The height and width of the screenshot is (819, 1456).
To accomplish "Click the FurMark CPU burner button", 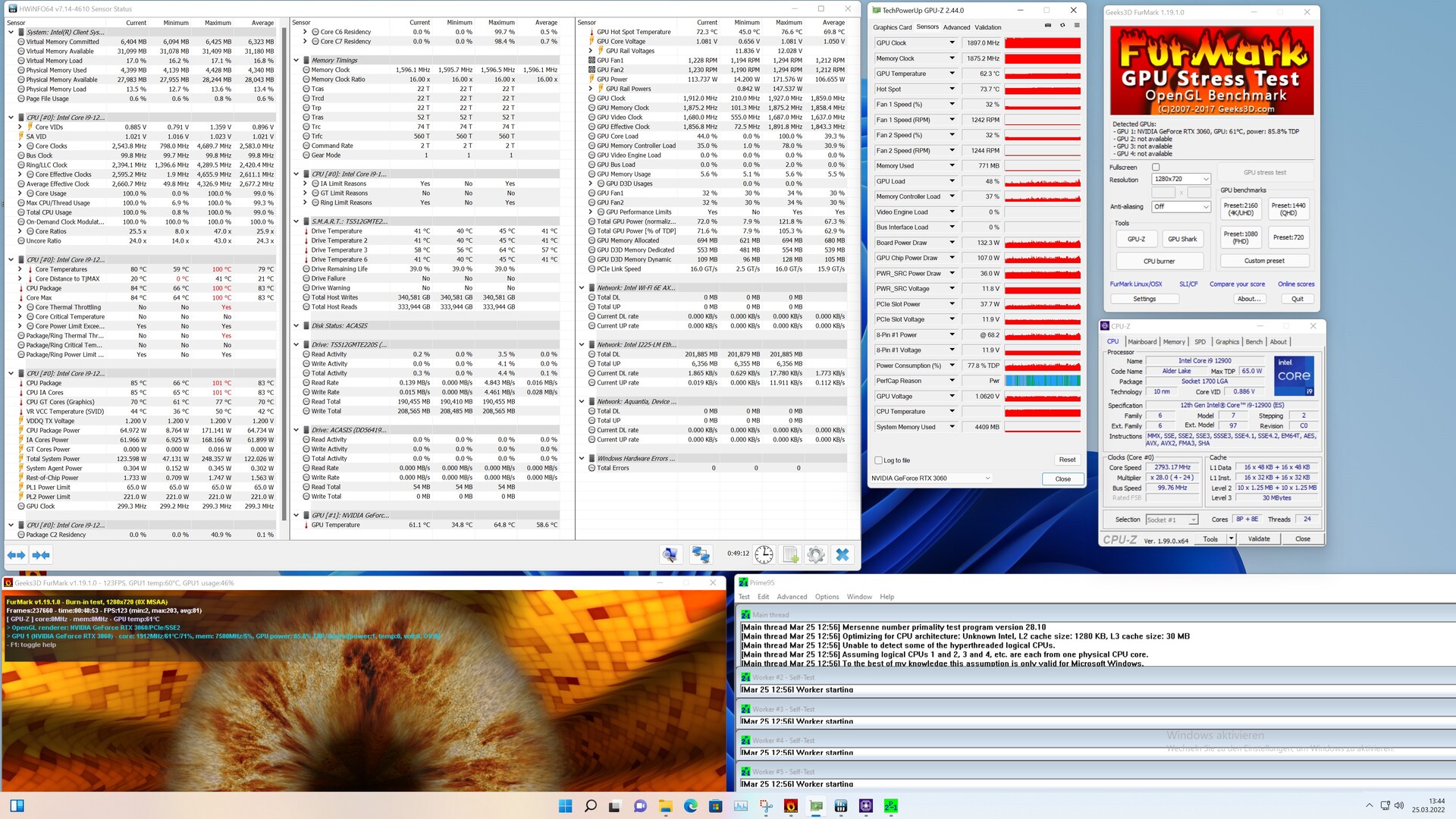I will (x=1159, y=261).
